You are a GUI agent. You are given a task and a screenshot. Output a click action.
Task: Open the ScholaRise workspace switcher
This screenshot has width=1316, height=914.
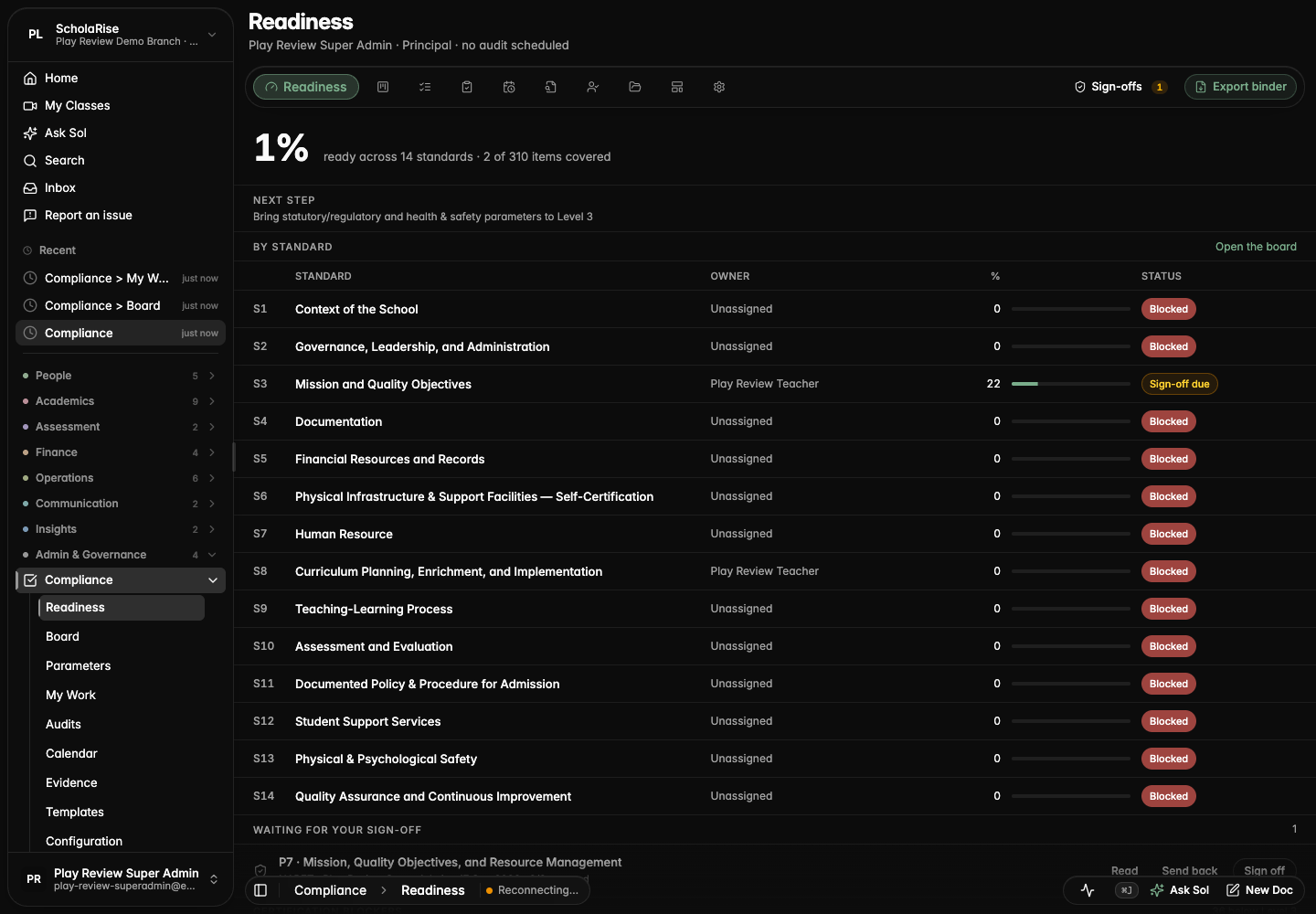(121, 35)
